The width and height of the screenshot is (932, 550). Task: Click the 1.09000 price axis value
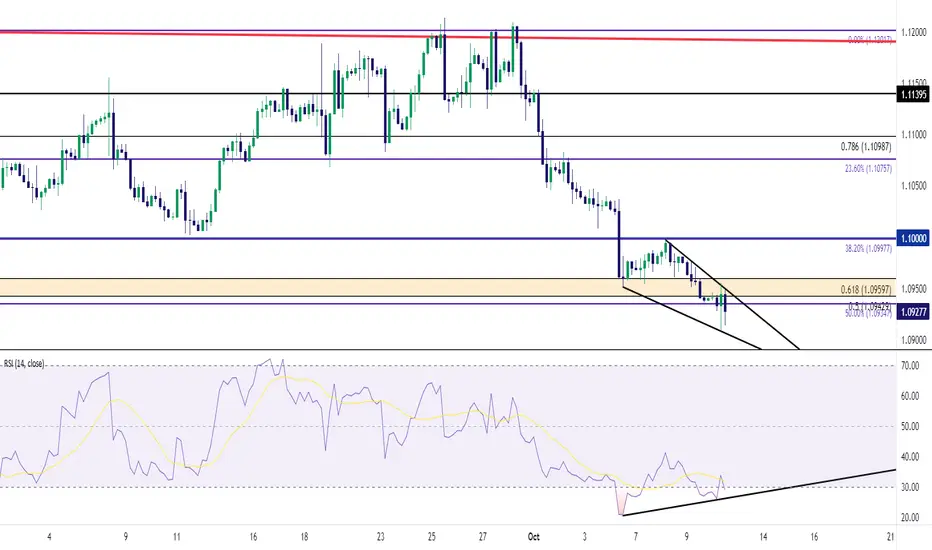(x=914, y=340)
